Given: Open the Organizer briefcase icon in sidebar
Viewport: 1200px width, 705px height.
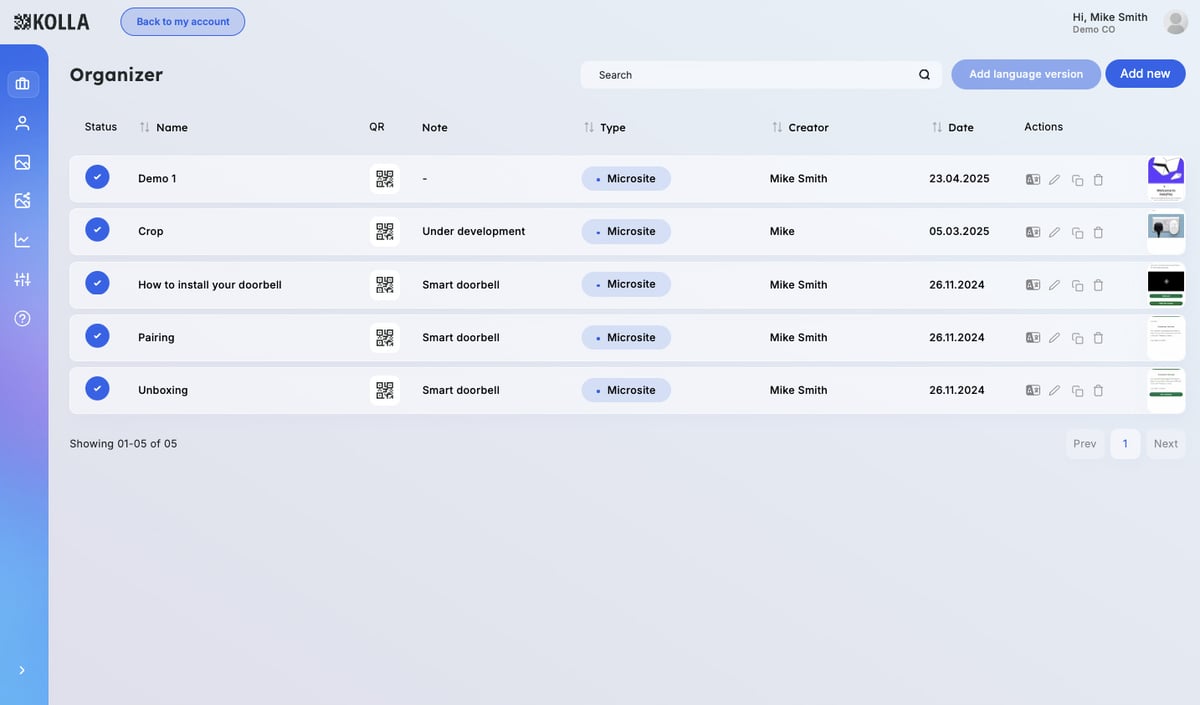Looking at the screenshot, I should coord(23,84).
